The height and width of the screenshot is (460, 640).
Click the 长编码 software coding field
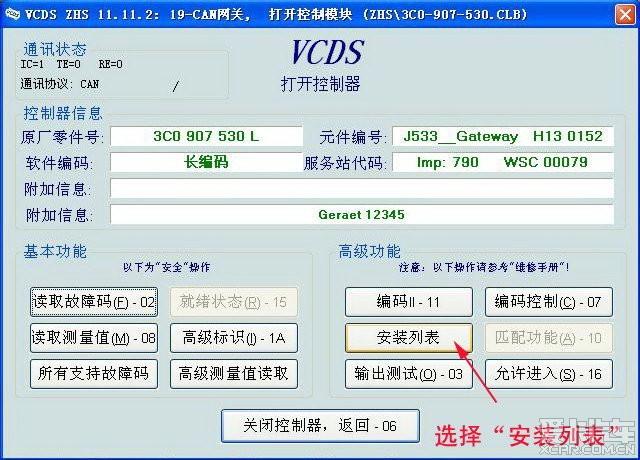point(206,162)
